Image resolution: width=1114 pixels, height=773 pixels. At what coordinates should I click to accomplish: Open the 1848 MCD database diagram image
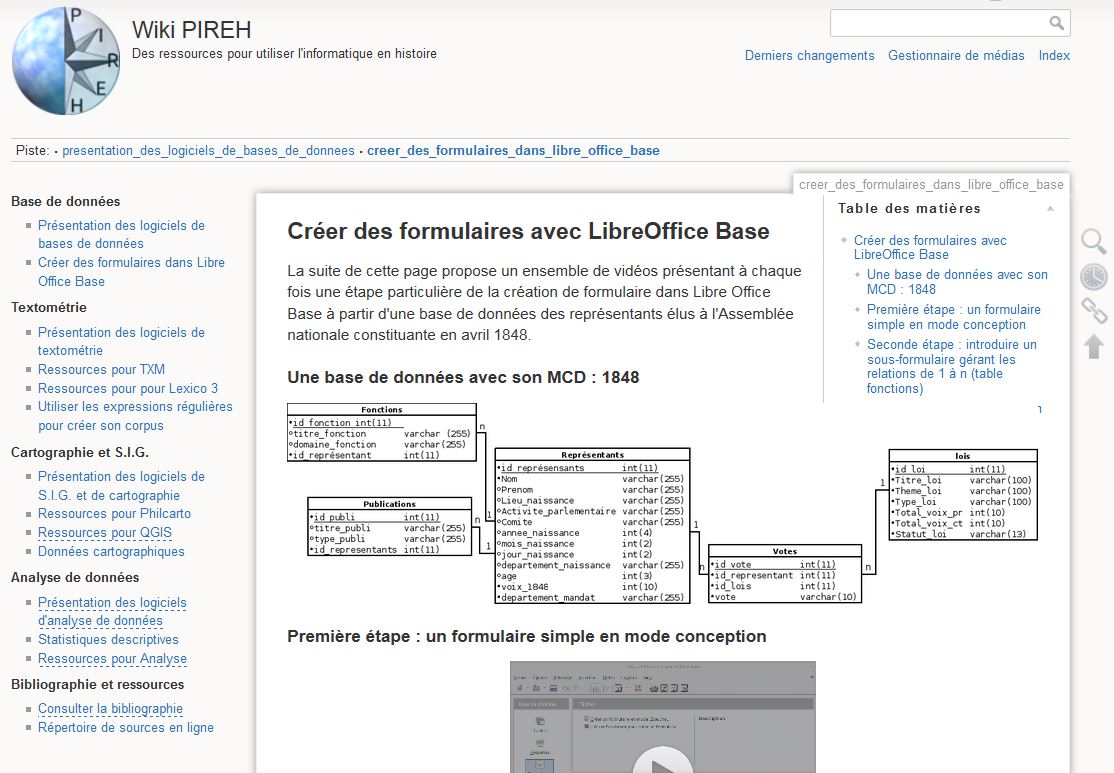pos(662,504)
